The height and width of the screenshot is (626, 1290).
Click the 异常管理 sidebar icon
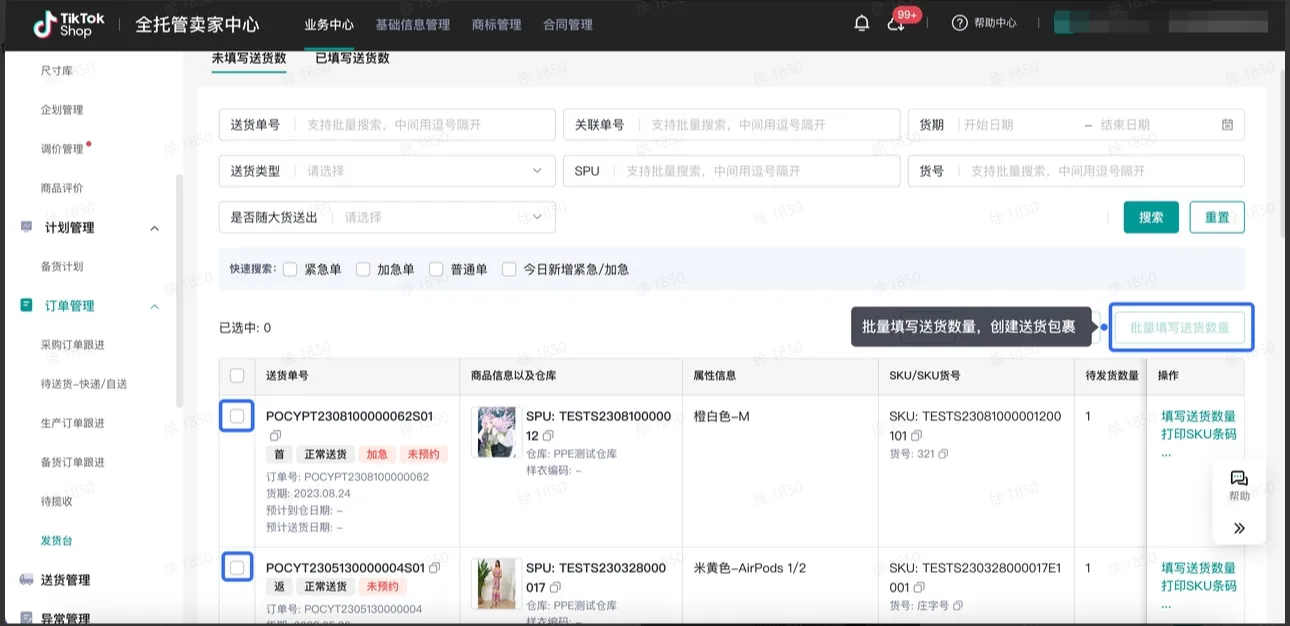[x=27, y=618]
